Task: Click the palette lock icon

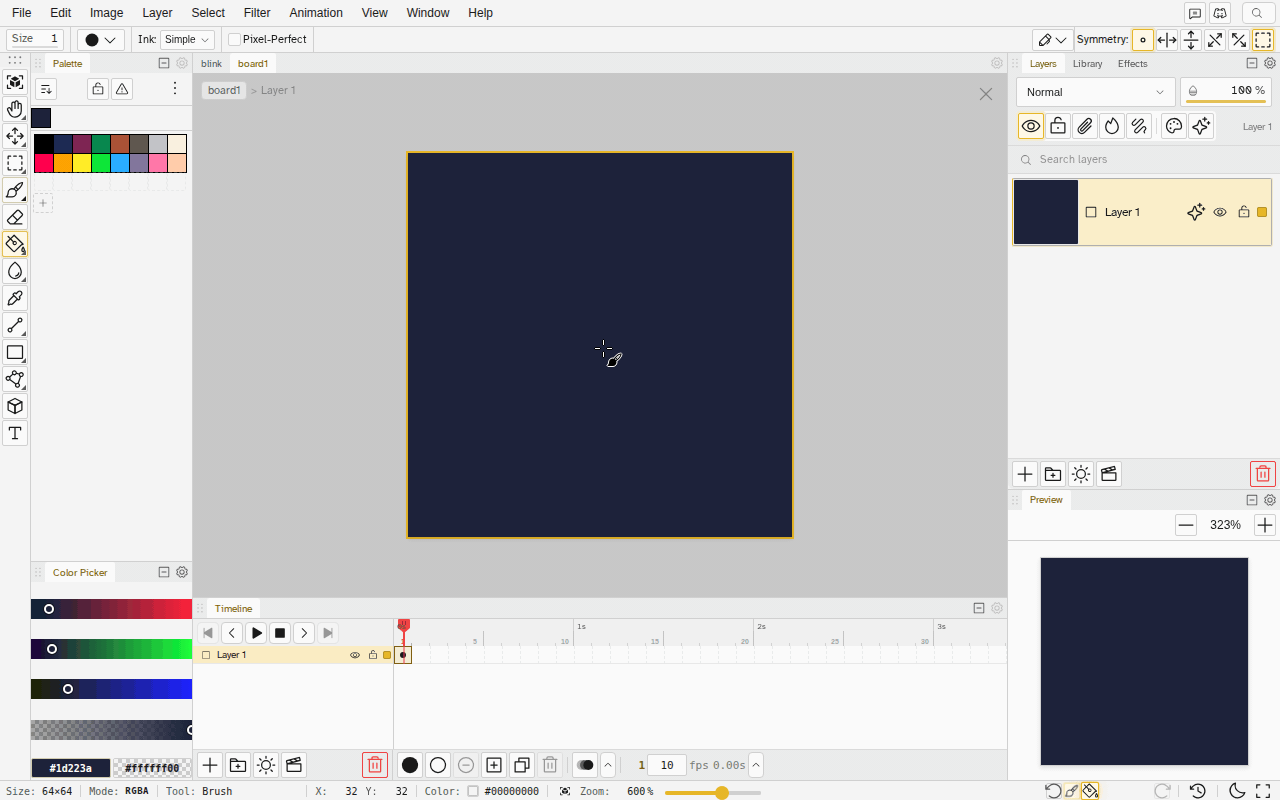Action: tap(98, 89)
